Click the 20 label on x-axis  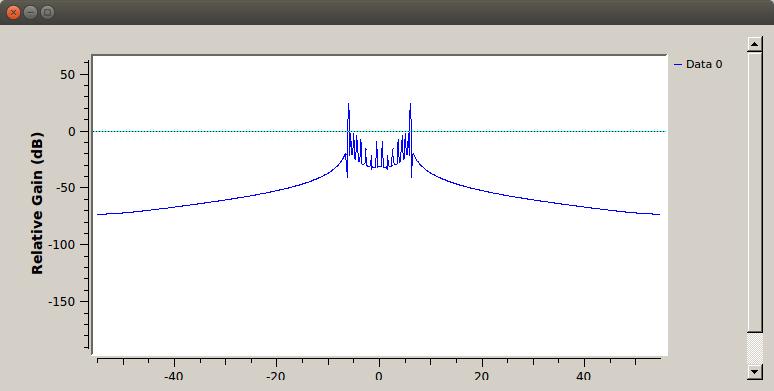[x=481, y=376]
